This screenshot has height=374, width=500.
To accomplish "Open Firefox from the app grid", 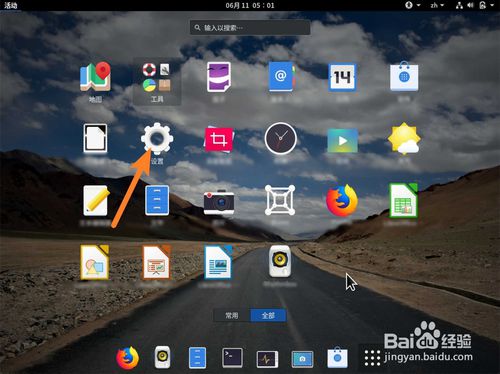I will click(x=342, y=201).
